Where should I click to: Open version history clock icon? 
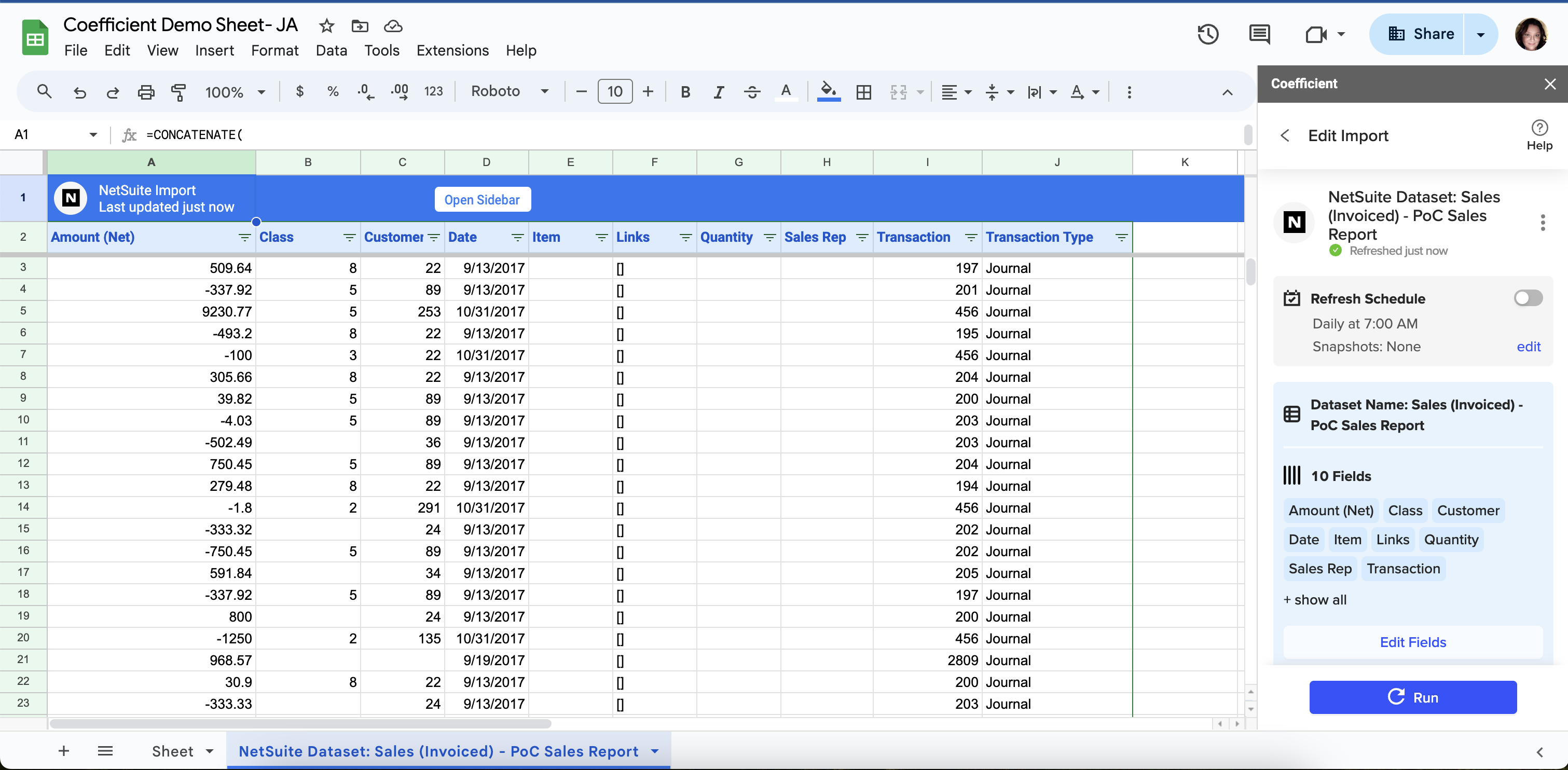click(x=1208, y=34)
